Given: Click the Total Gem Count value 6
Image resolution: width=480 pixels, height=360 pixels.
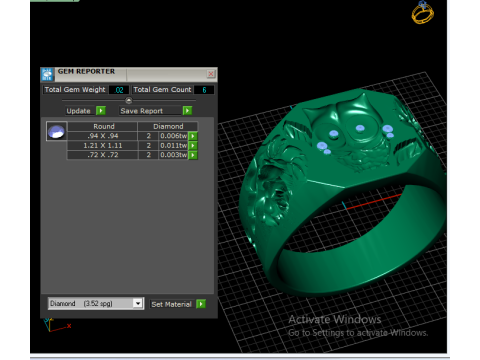Looking at the screenshot, I should (204, 90).
